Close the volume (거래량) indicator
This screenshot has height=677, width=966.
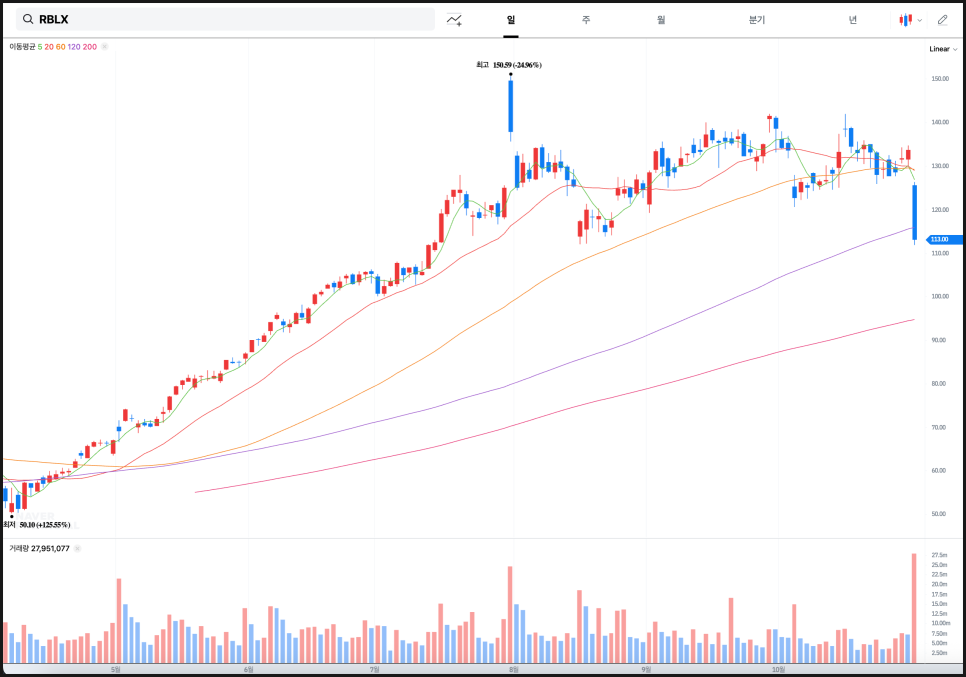point(76,548)
